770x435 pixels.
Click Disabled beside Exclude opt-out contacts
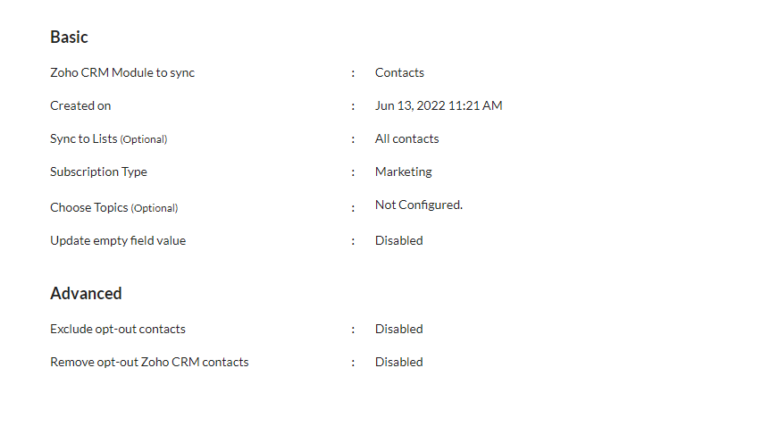(x=398, y=328)
